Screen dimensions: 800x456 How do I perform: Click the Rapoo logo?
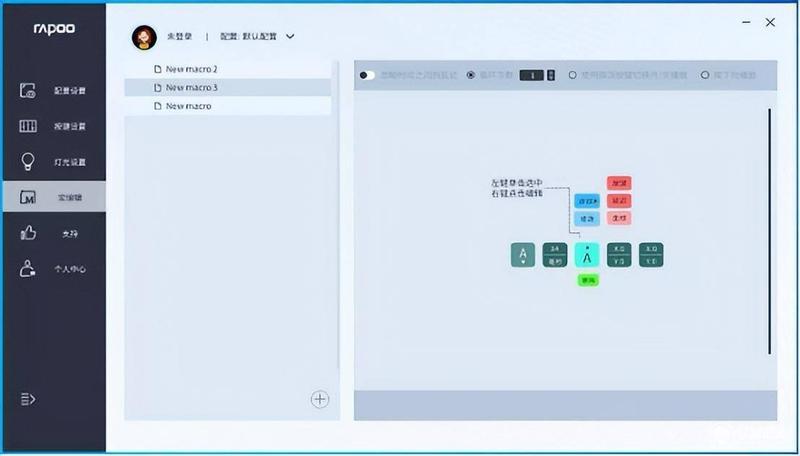pyautogui.click(x=54, y=29)
